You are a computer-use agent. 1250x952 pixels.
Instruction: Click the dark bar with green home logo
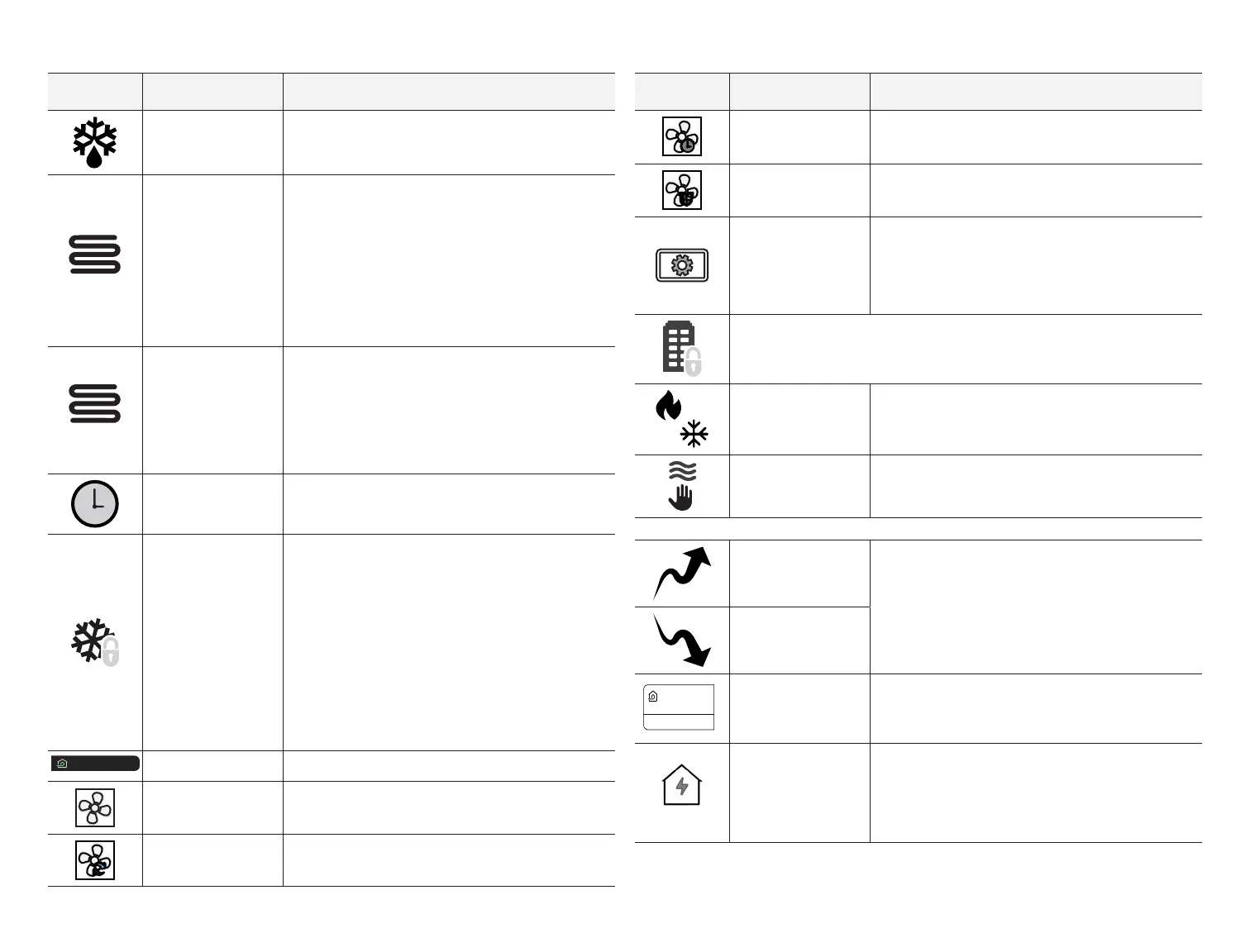[x=95, y=764]
